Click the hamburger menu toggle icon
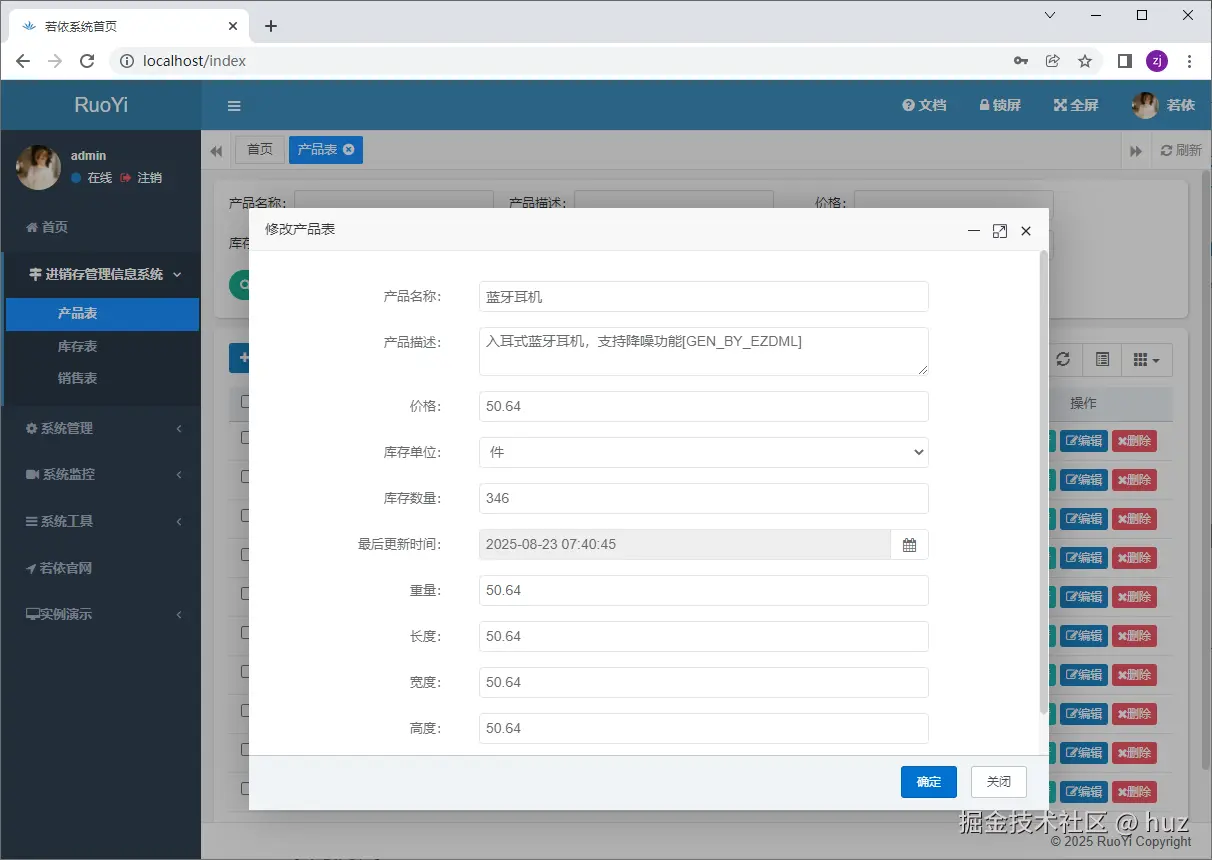Screen dimensions: 1212x860 (234, 106)
